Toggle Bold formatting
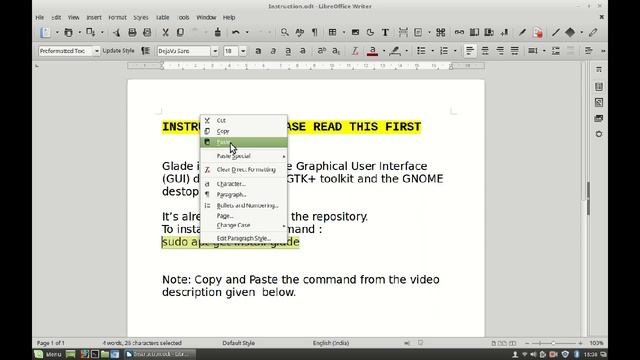The image size is (640, 360). click(258, 51)
